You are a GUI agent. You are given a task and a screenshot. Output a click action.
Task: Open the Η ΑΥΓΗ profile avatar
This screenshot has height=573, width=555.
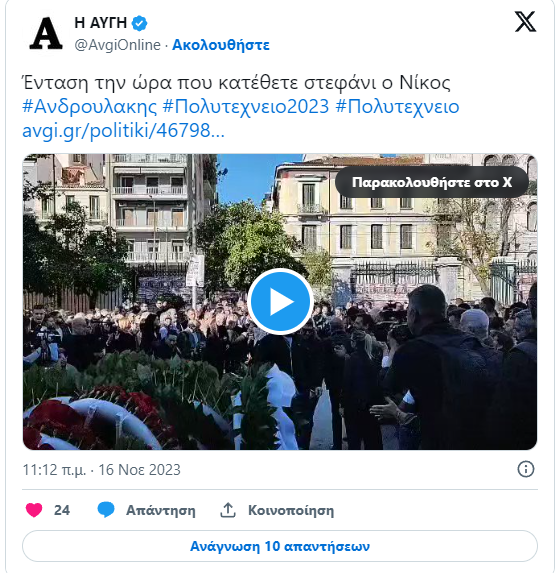tap(46, 33)
